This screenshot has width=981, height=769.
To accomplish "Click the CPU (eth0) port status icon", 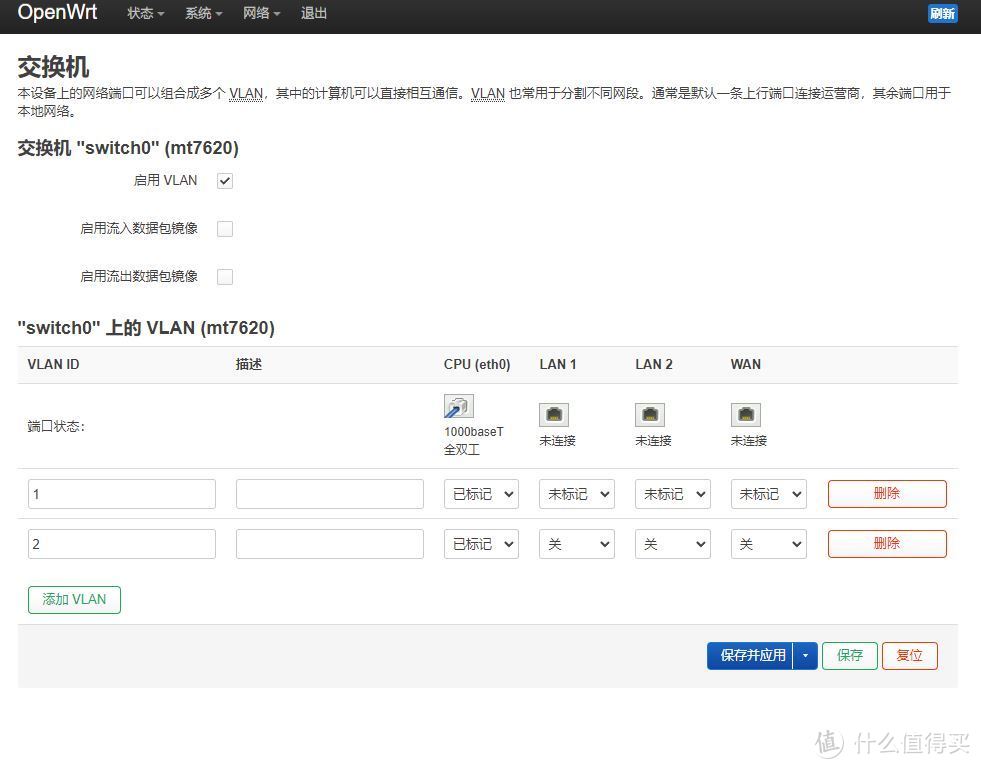I will tap(458, 405).
